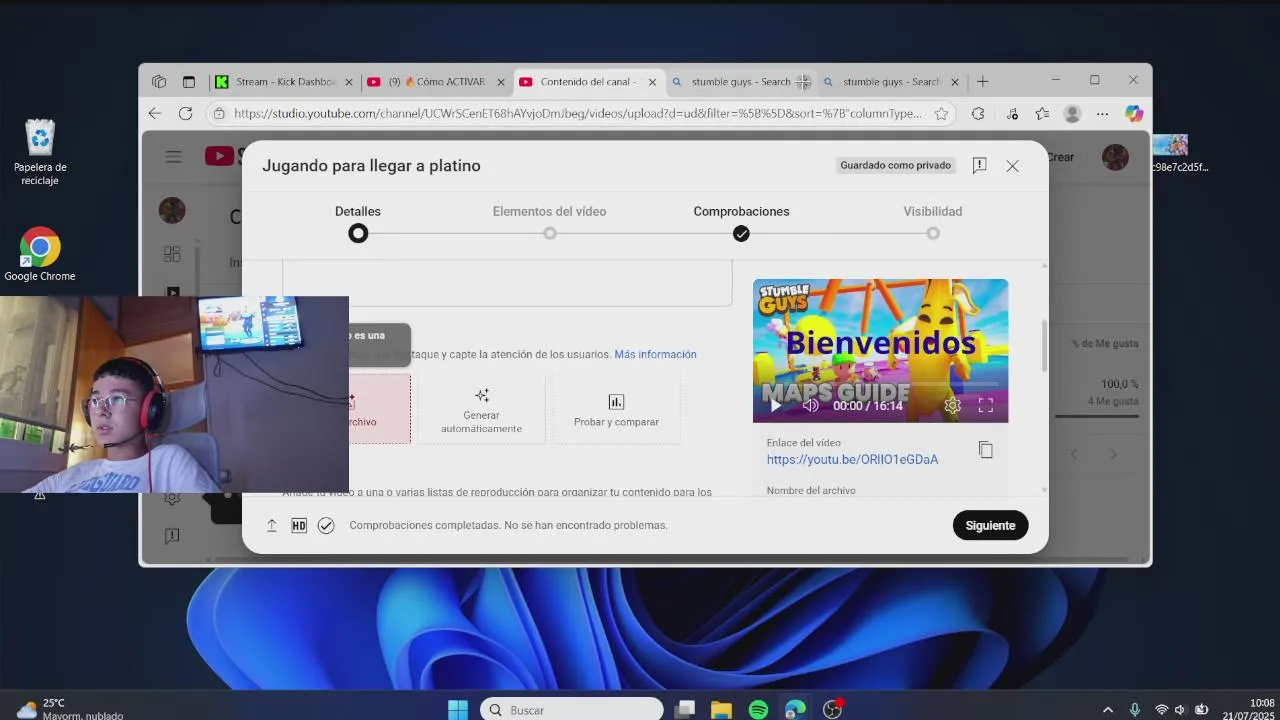Viewport: 1280px width, 720px height.
Task: Click the browser address bar URL
Action: coord(578,114)
